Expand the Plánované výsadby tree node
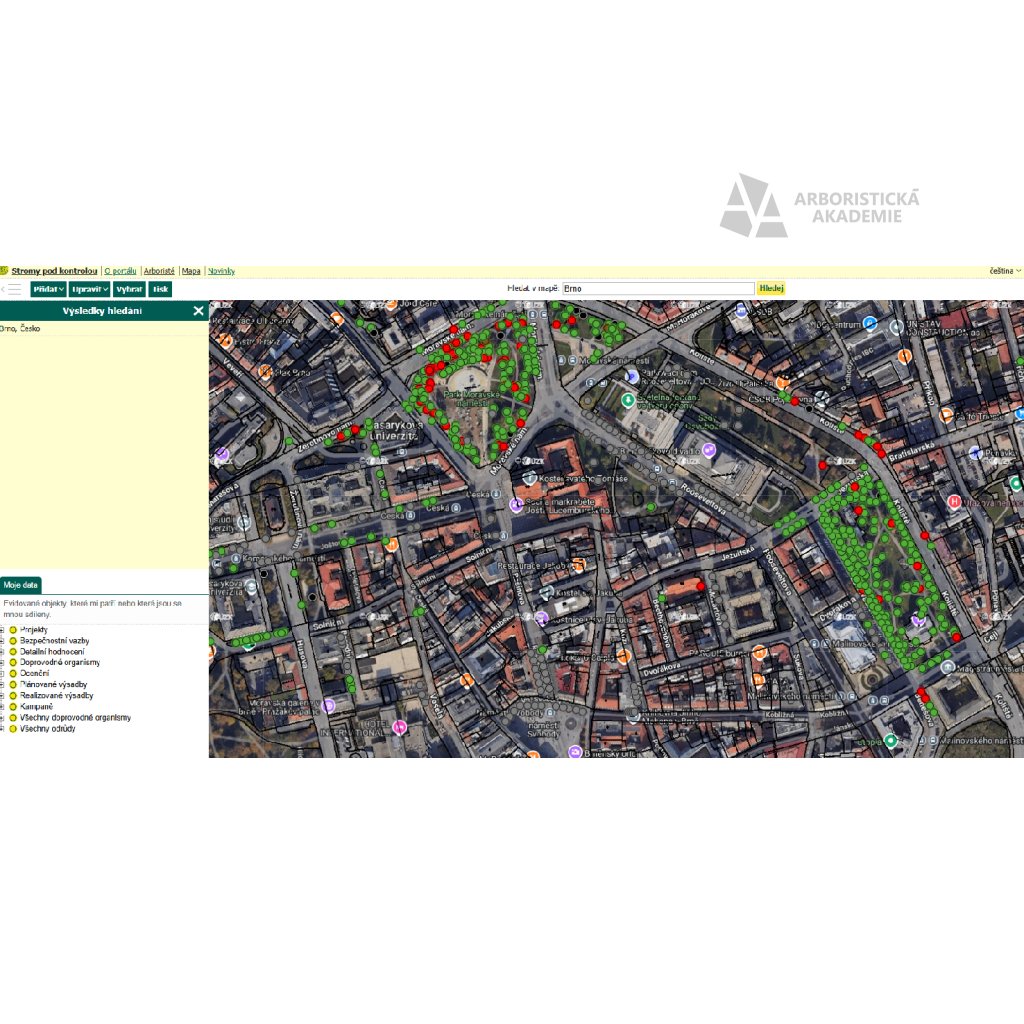 (x=2, y=684)
